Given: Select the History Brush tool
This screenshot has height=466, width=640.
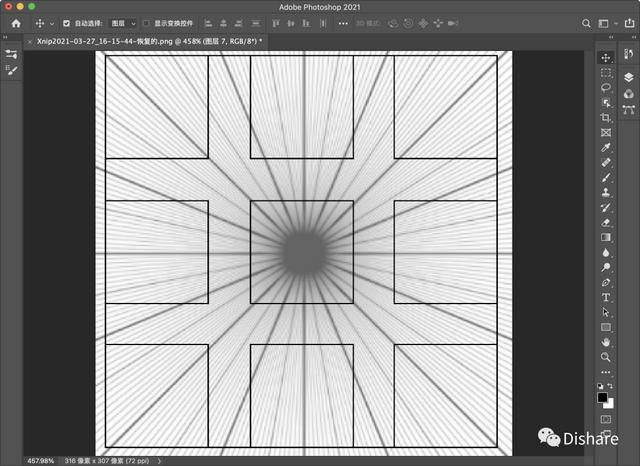Looking at the screenshot, I should point(606,207).
